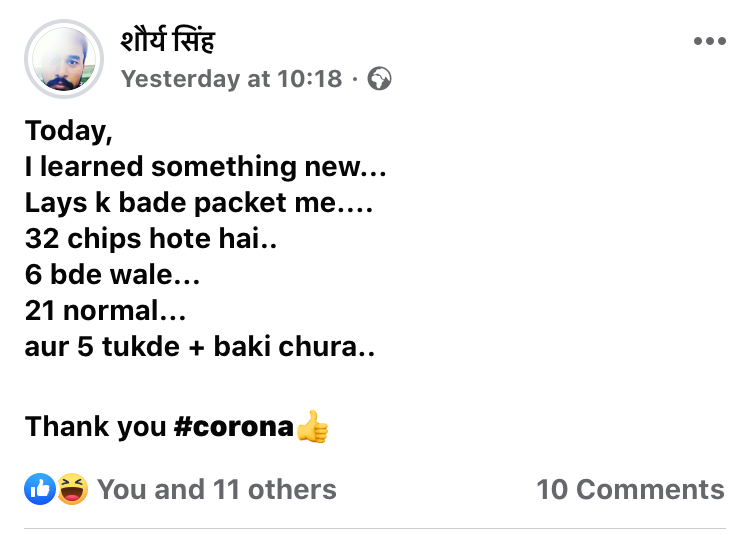This screenshot has width=750, height=544.
Task: Click the Haha laughing reaction icon
Action: [x=72, y=489]
